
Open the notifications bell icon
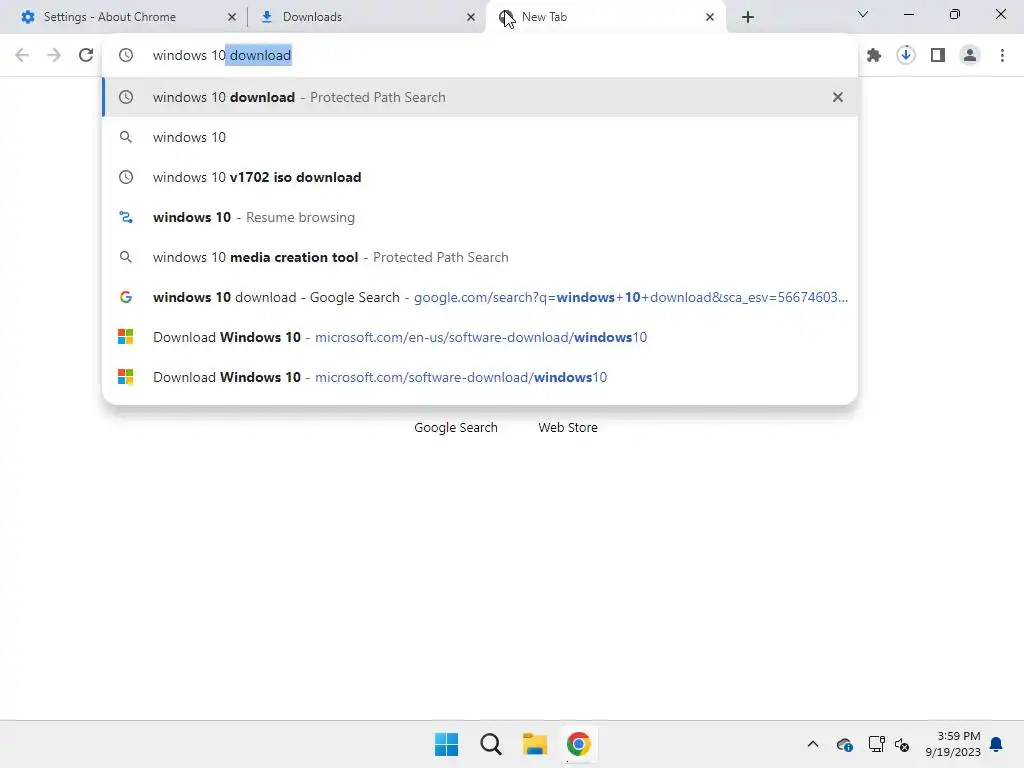(x=996, y=744)
